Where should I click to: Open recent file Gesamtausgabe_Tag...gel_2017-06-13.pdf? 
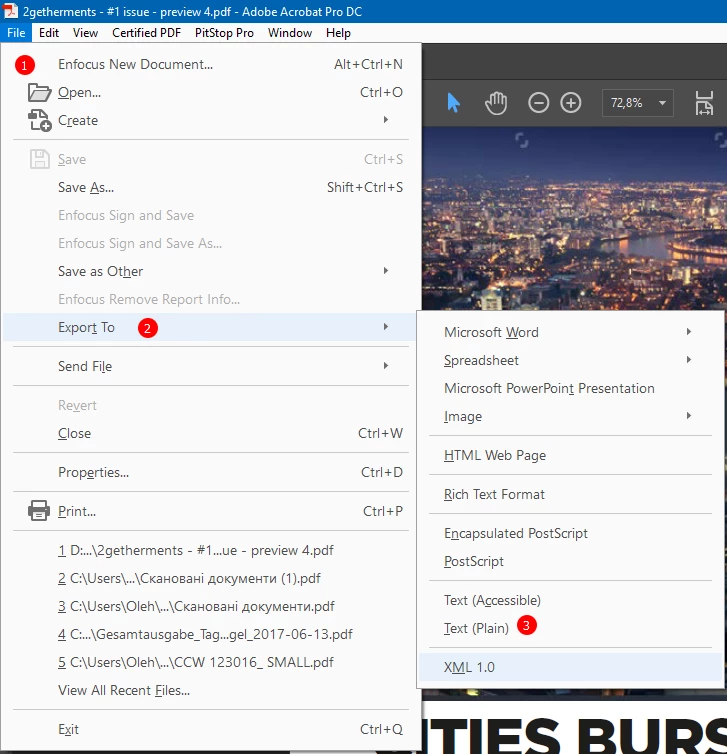(x=210, y=634)
